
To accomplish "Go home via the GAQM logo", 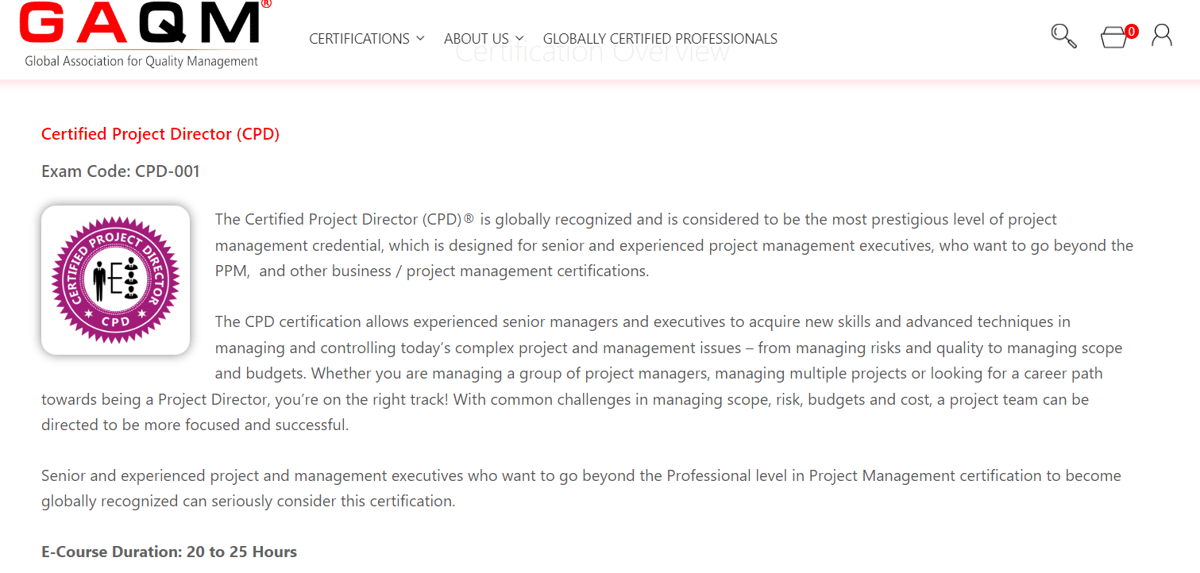I will [144, 34].
